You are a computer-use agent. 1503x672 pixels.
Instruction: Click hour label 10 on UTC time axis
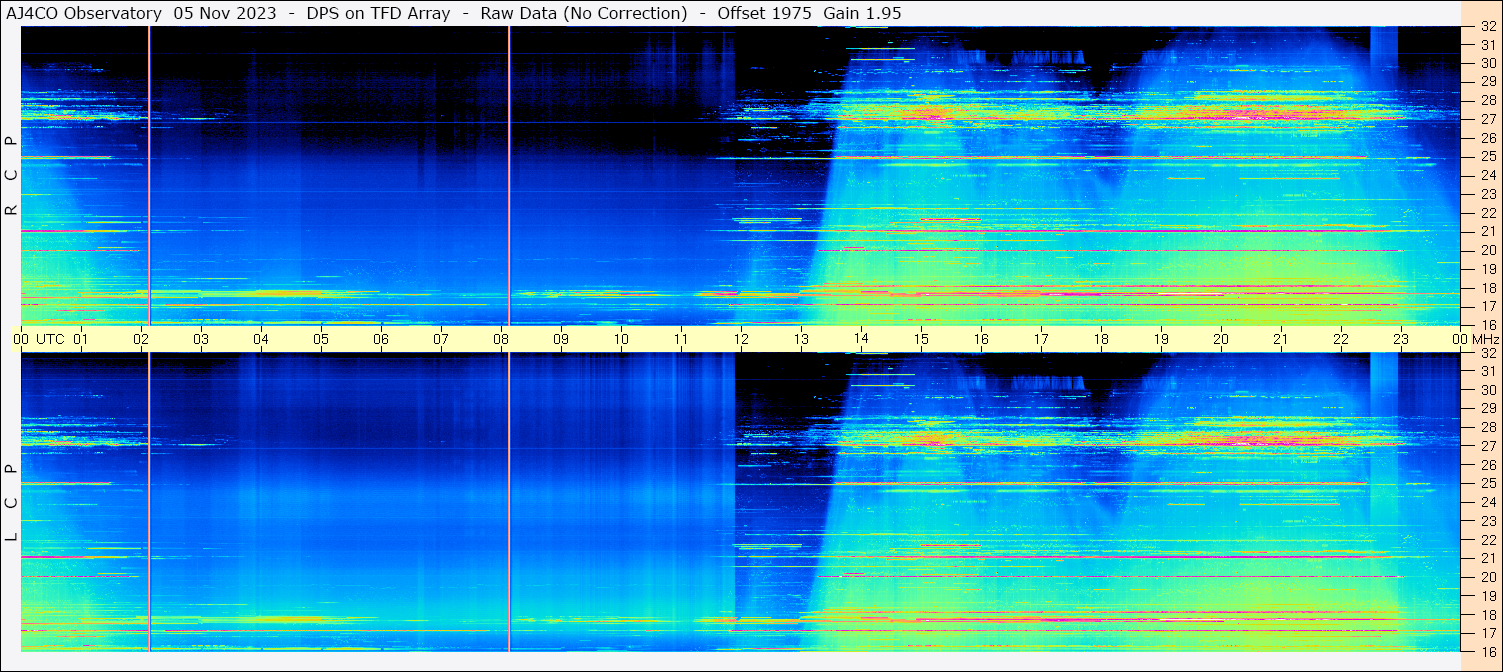tap(621, 339)
